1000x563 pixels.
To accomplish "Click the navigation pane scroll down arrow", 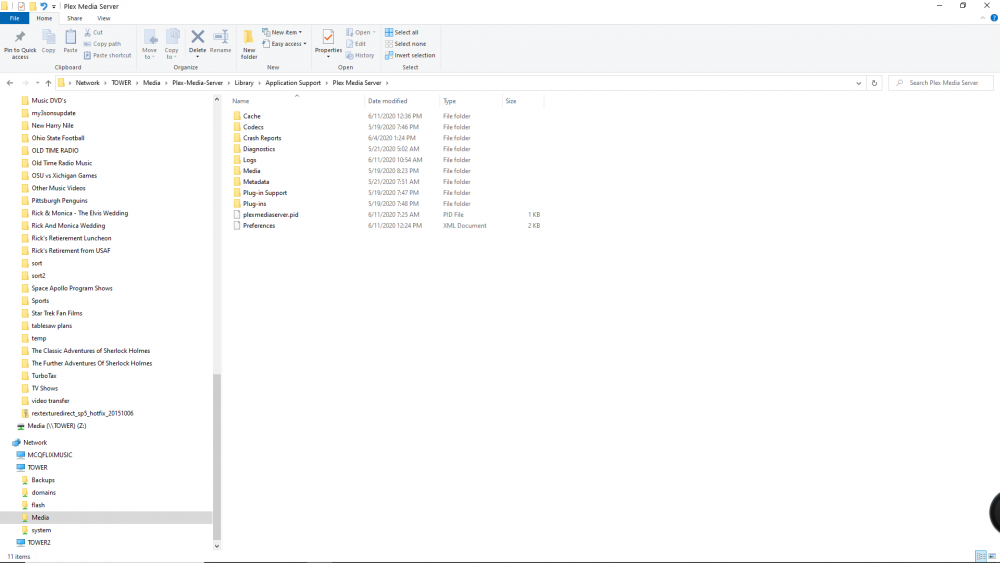I will pyautogui.click(x=217, y=546).
